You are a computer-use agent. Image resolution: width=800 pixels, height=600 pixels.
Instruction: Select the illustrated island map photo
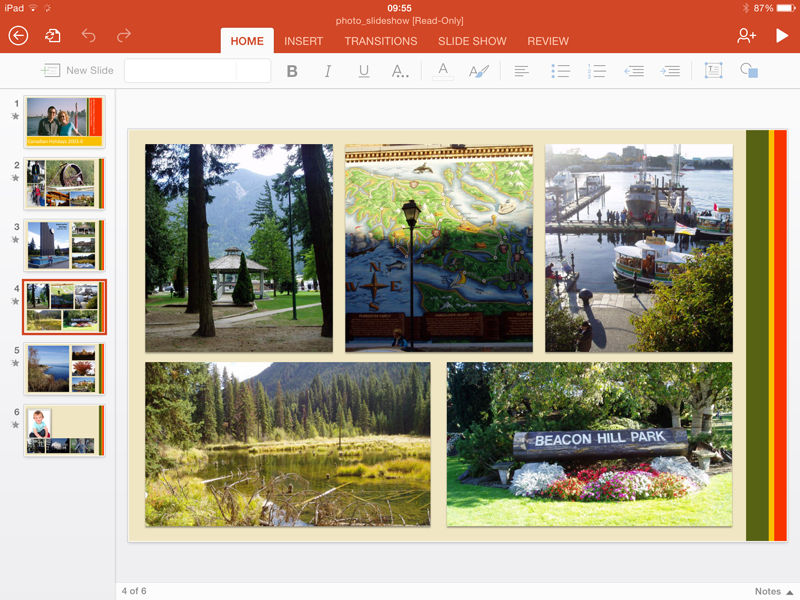439,248
